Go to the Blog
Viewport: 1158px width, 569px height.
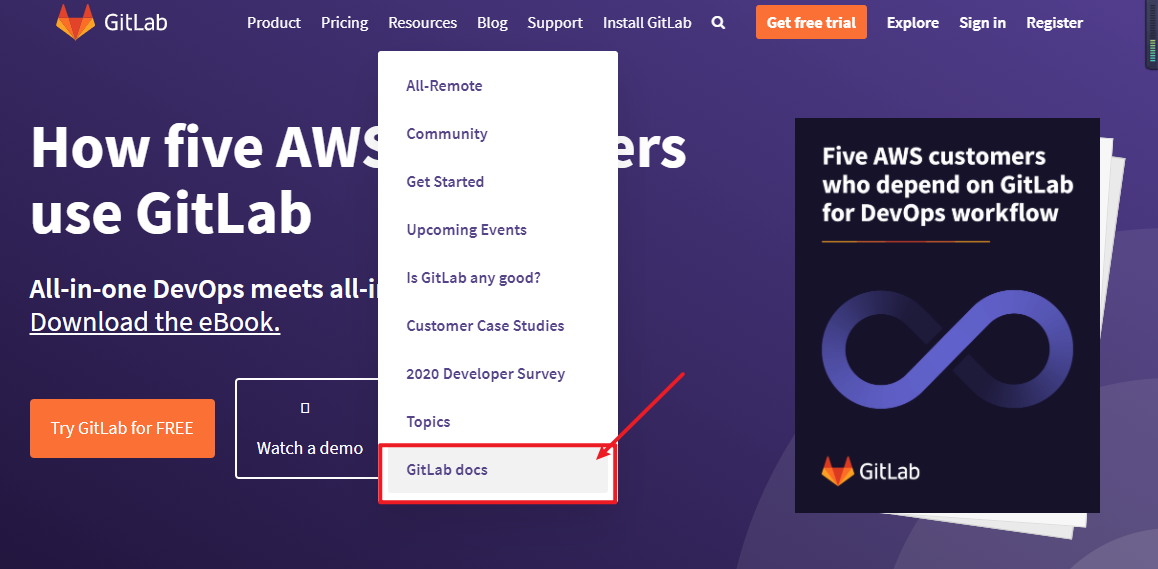click(492, 23)
